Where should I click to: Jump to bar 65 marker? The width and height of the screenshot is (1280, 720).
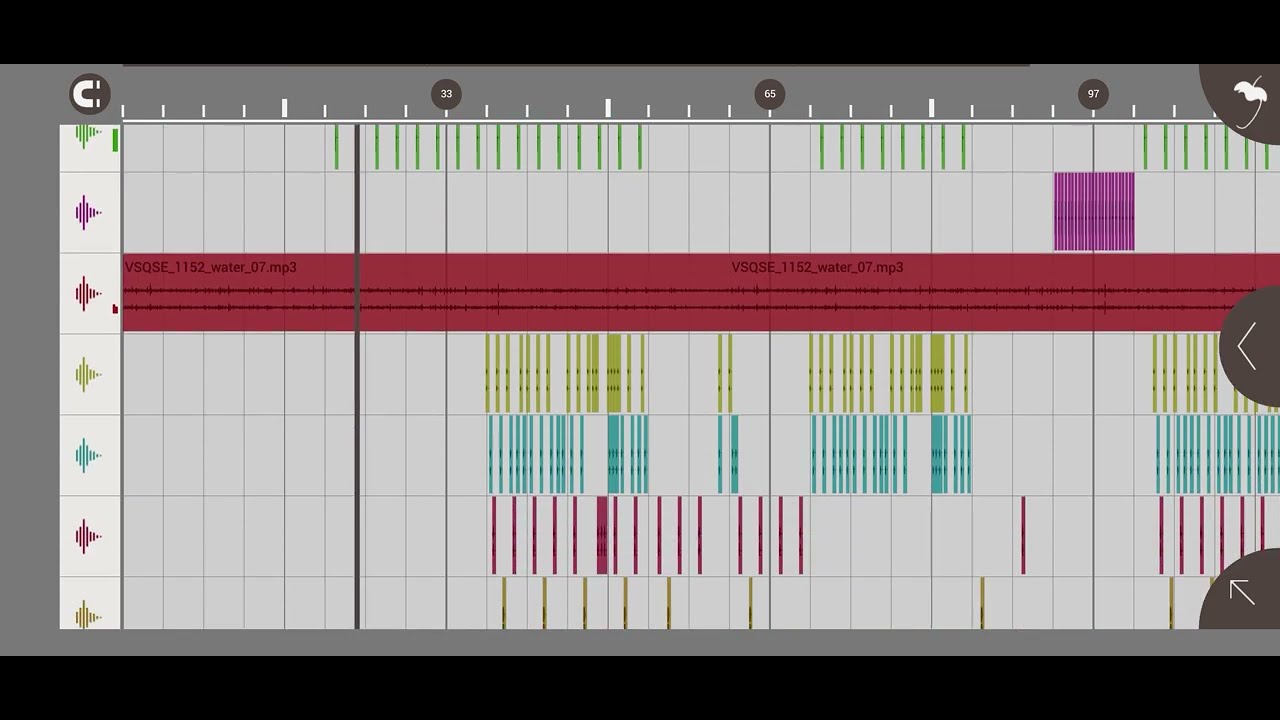point(770,94)
